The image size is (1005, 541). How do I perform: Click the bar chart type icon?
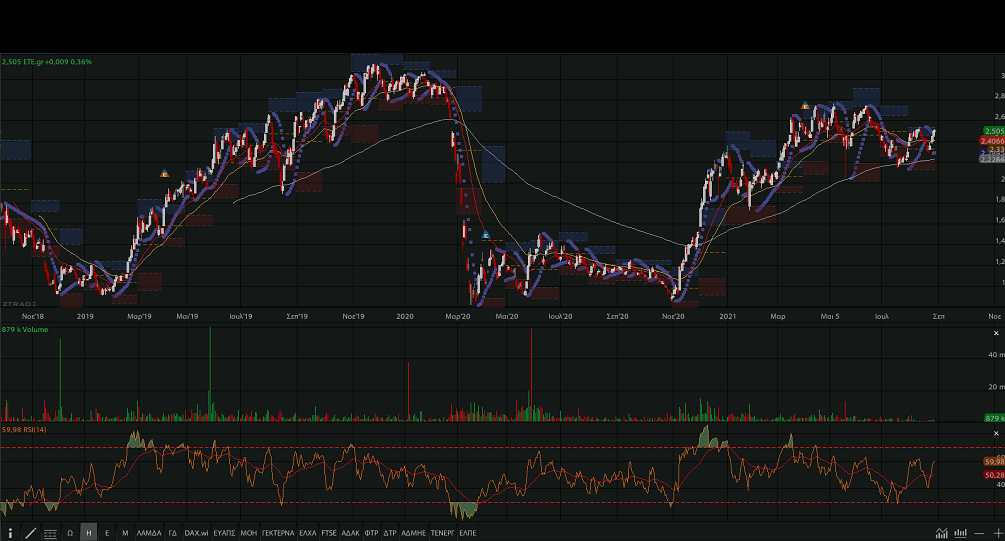click(x=961, y=533)
